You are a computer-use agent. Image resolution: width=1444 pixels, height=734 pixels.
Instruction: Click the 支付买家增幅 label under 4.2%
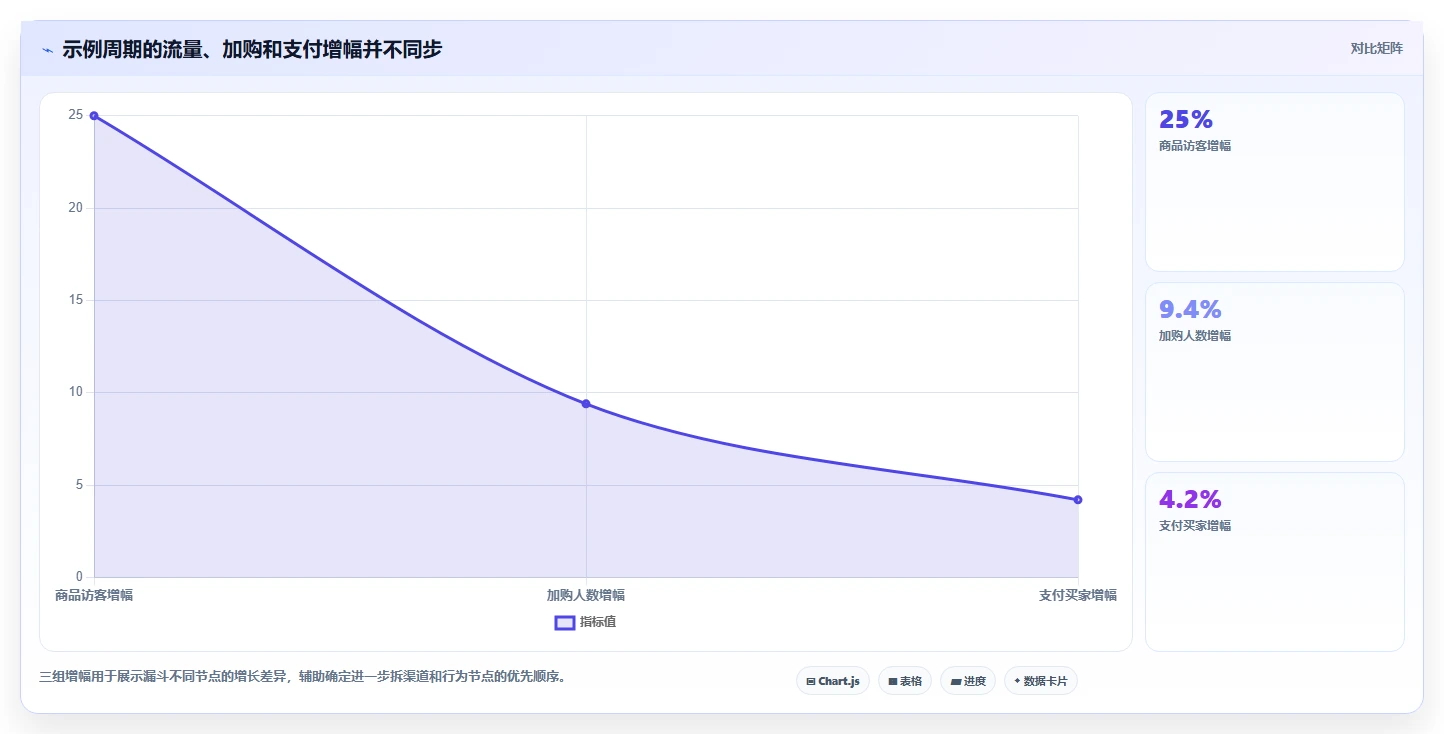(x=1195, y=526)
